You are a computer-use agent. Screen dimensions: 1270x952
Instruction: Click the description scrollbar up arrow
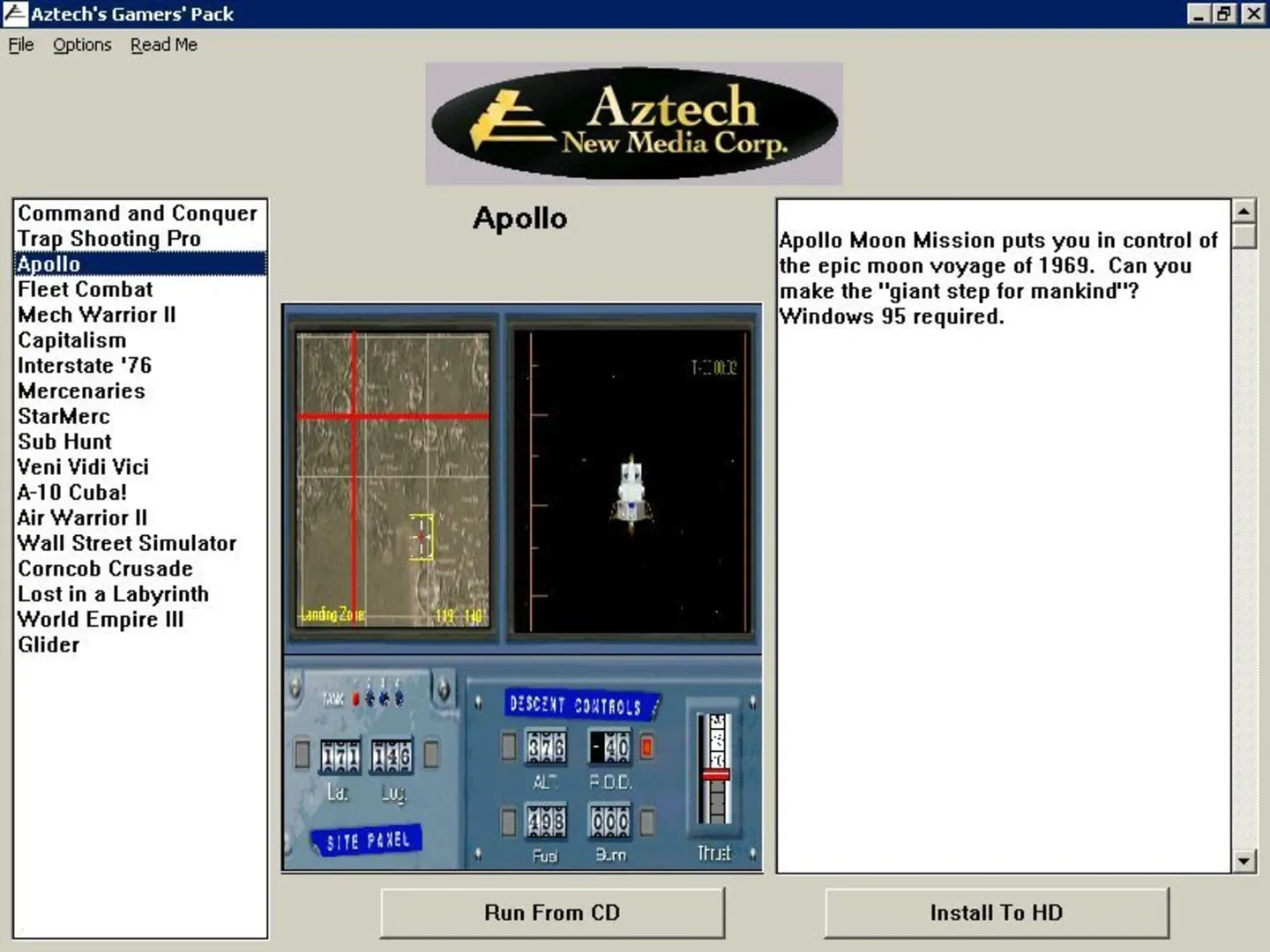pos(1244,211)
